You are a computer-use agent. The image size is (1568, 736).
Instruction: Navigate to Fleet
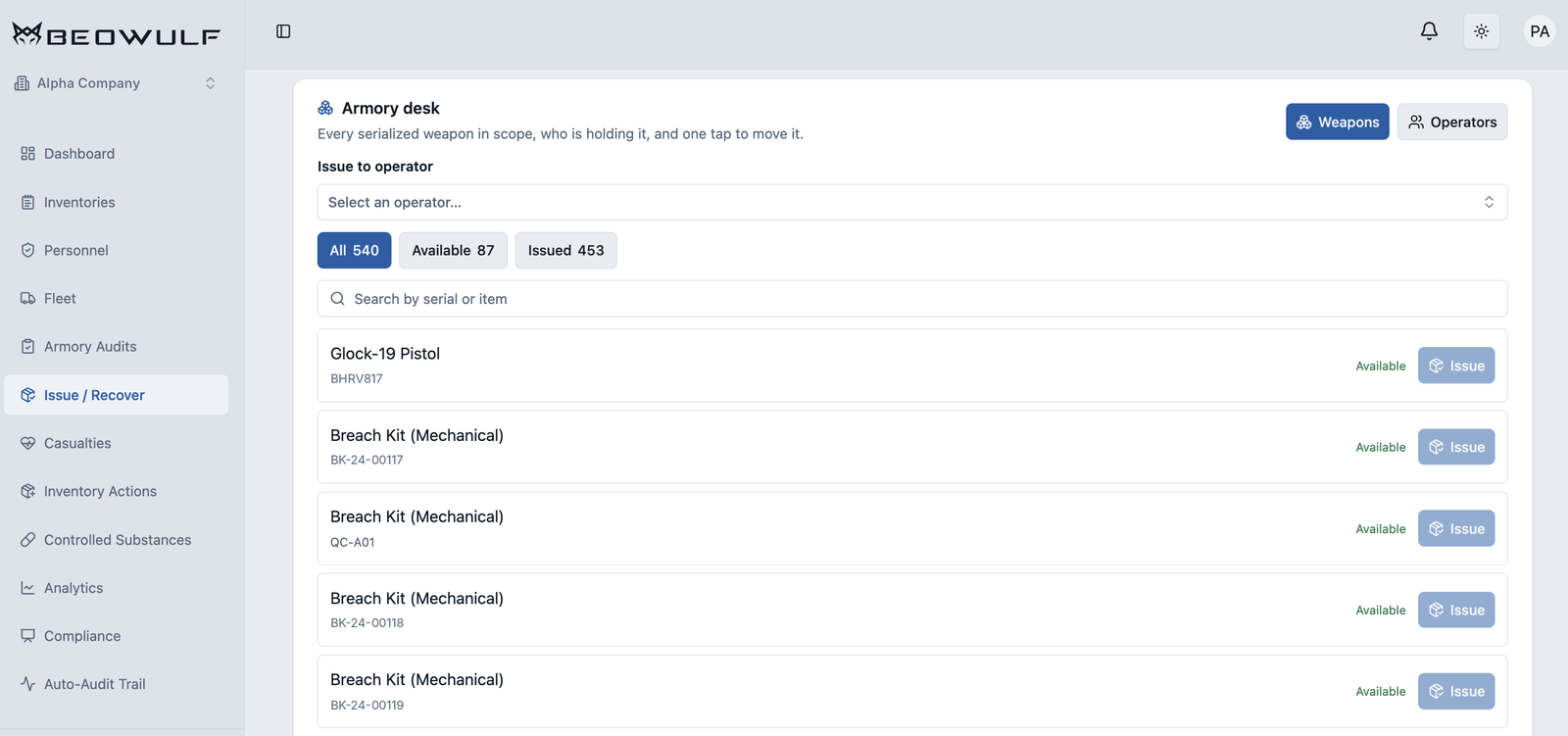point(116,298)
